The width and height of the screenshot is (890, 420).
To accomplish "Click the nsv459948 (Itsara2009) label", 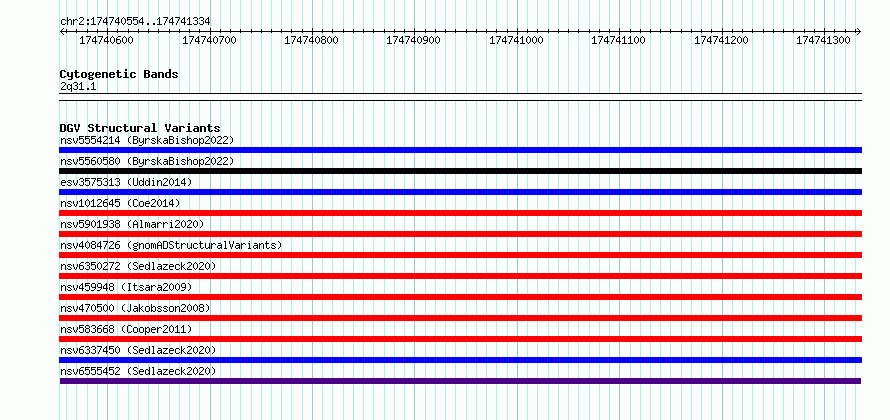I will click(126, 287).
